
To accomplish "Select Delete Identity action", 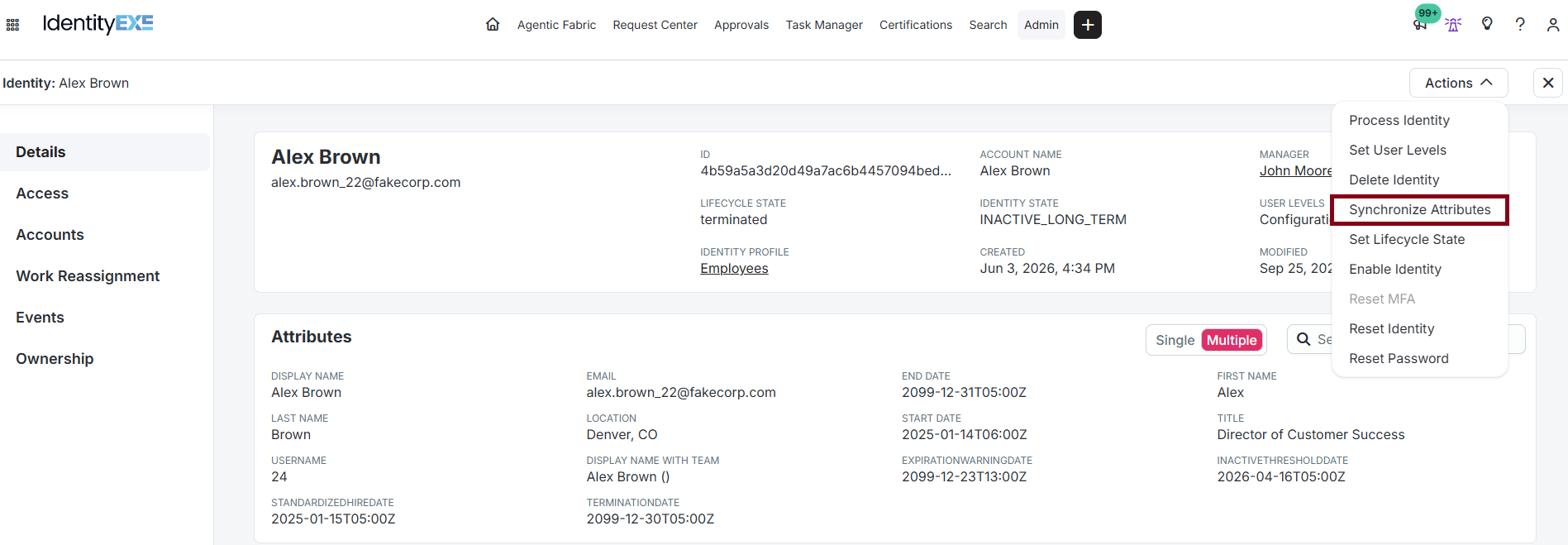I will [1420, 179].
